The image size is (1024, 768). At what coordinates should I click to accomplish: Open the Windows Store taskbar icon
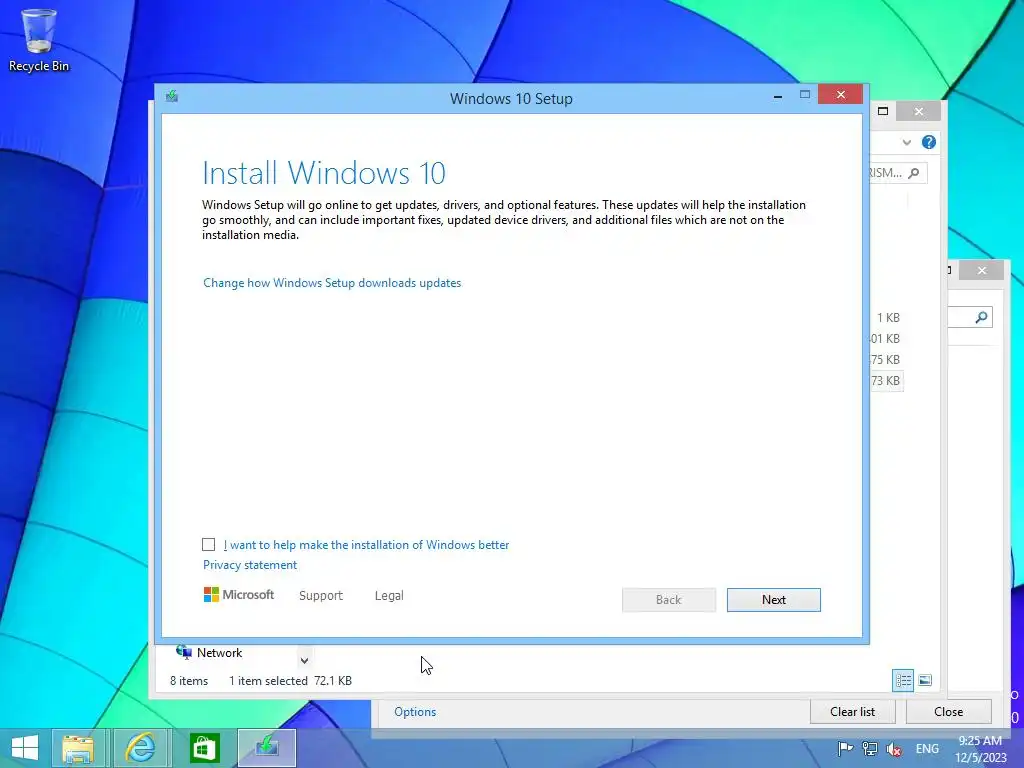(x=204, y=748)
